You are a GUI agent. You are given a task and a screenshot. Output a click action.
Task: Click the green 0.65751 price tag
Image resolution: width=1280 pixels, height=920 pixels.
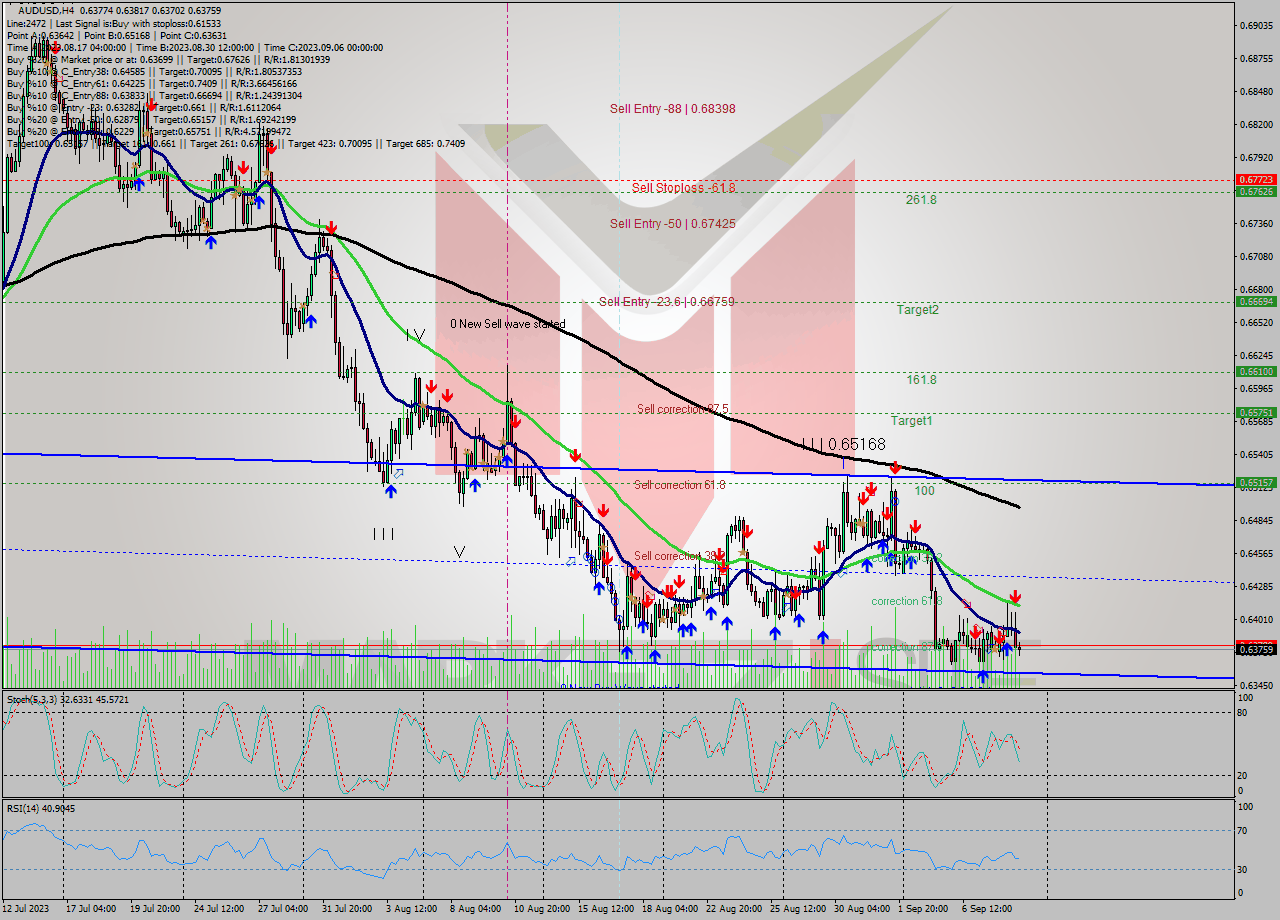click(x=1257, y=412)
